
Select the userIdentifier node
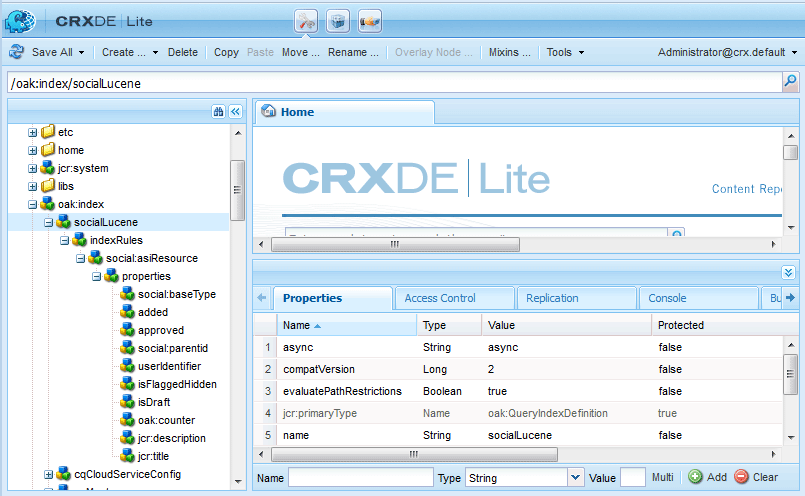169,366
